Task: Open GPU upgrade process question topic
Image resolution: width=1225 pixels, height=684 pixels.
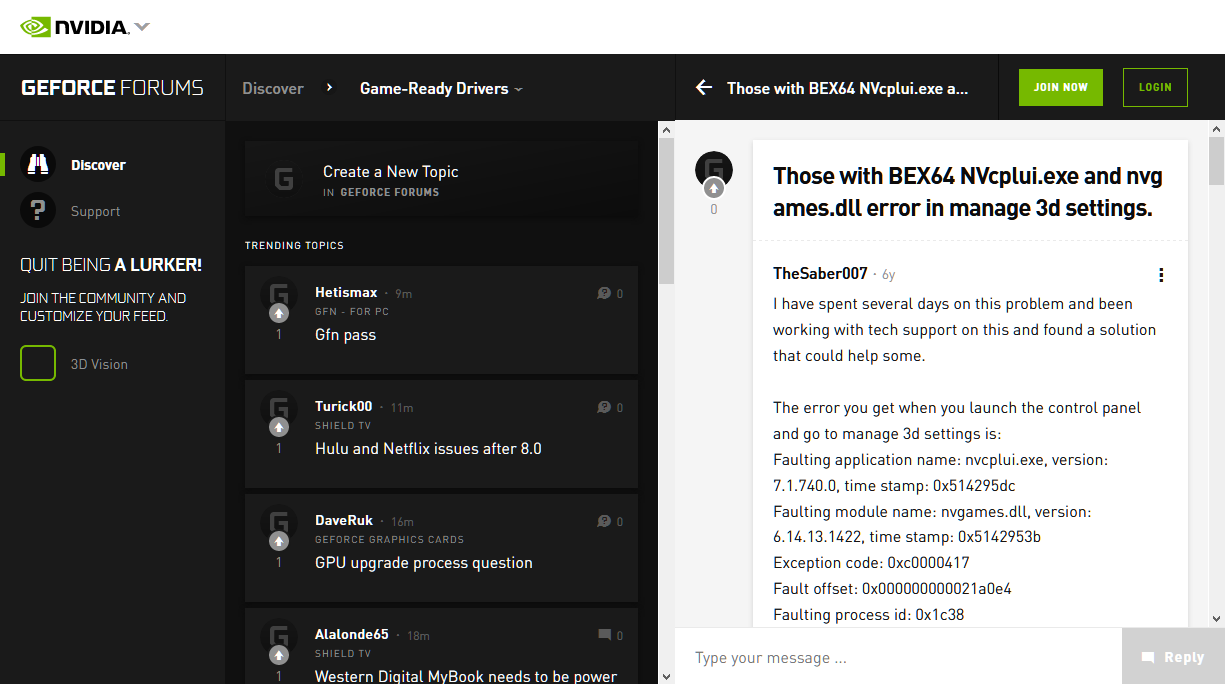Action: point(424,563)
